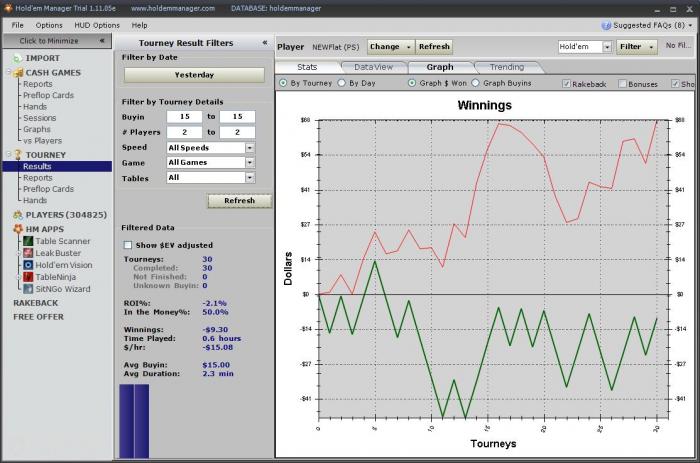Screen dimensions: 700x463
Task: Enable Show $EV adjusted checkbox
Action: pos(127,245)
